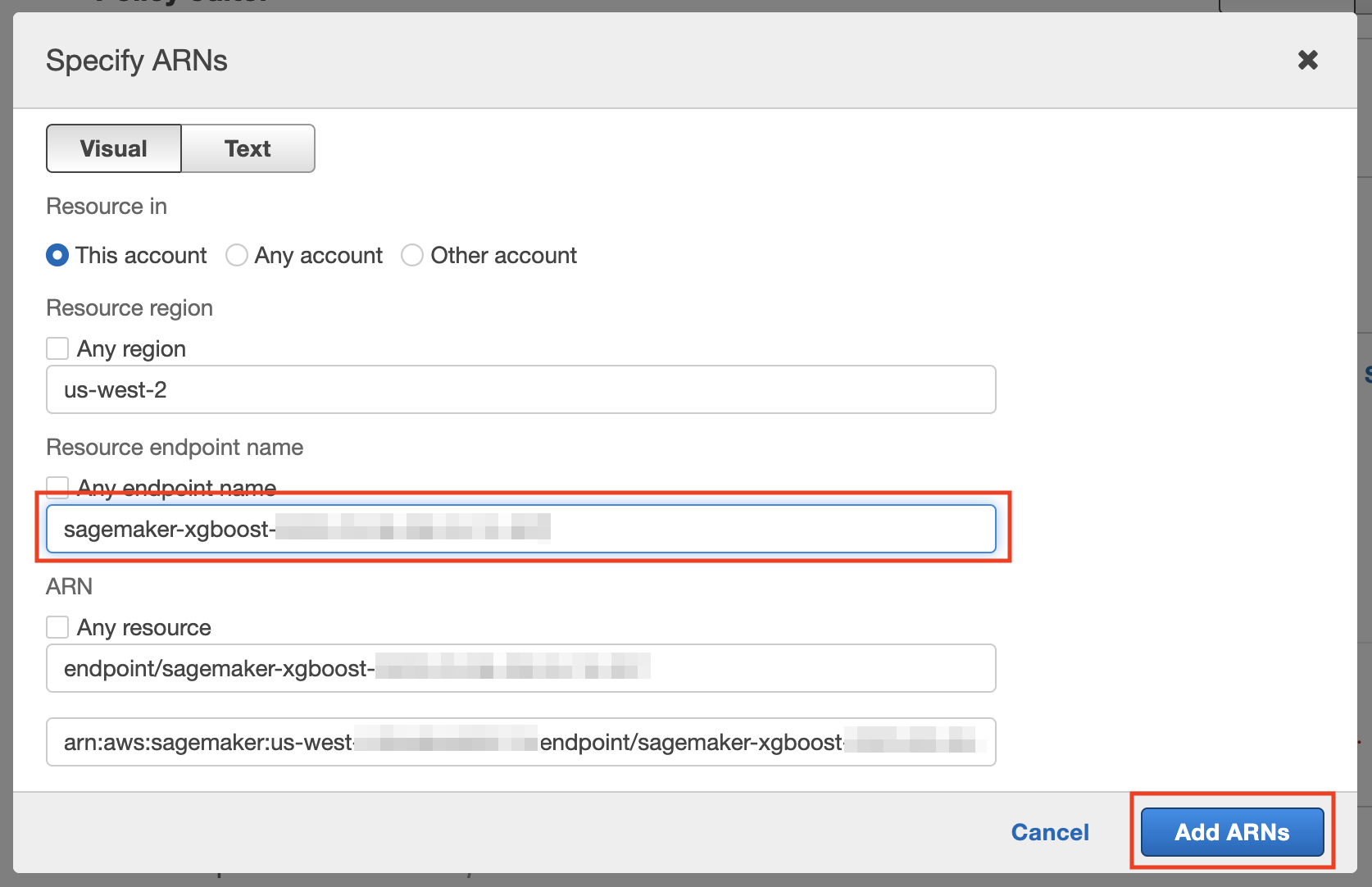1372x887 pixels.
Task: Click the ARN section heading
Action: [x=69, y=586]
